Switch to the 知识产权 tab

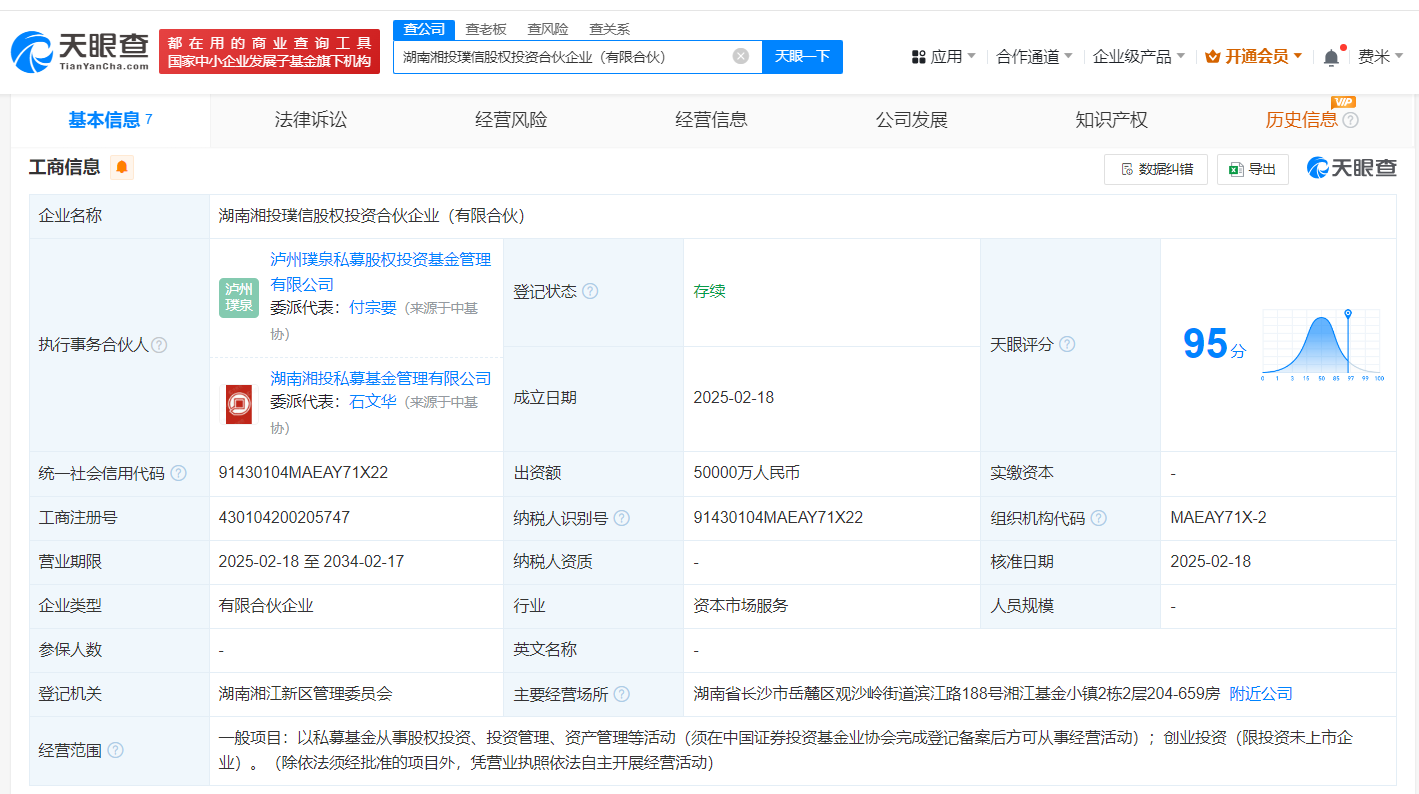[1111, 120]
